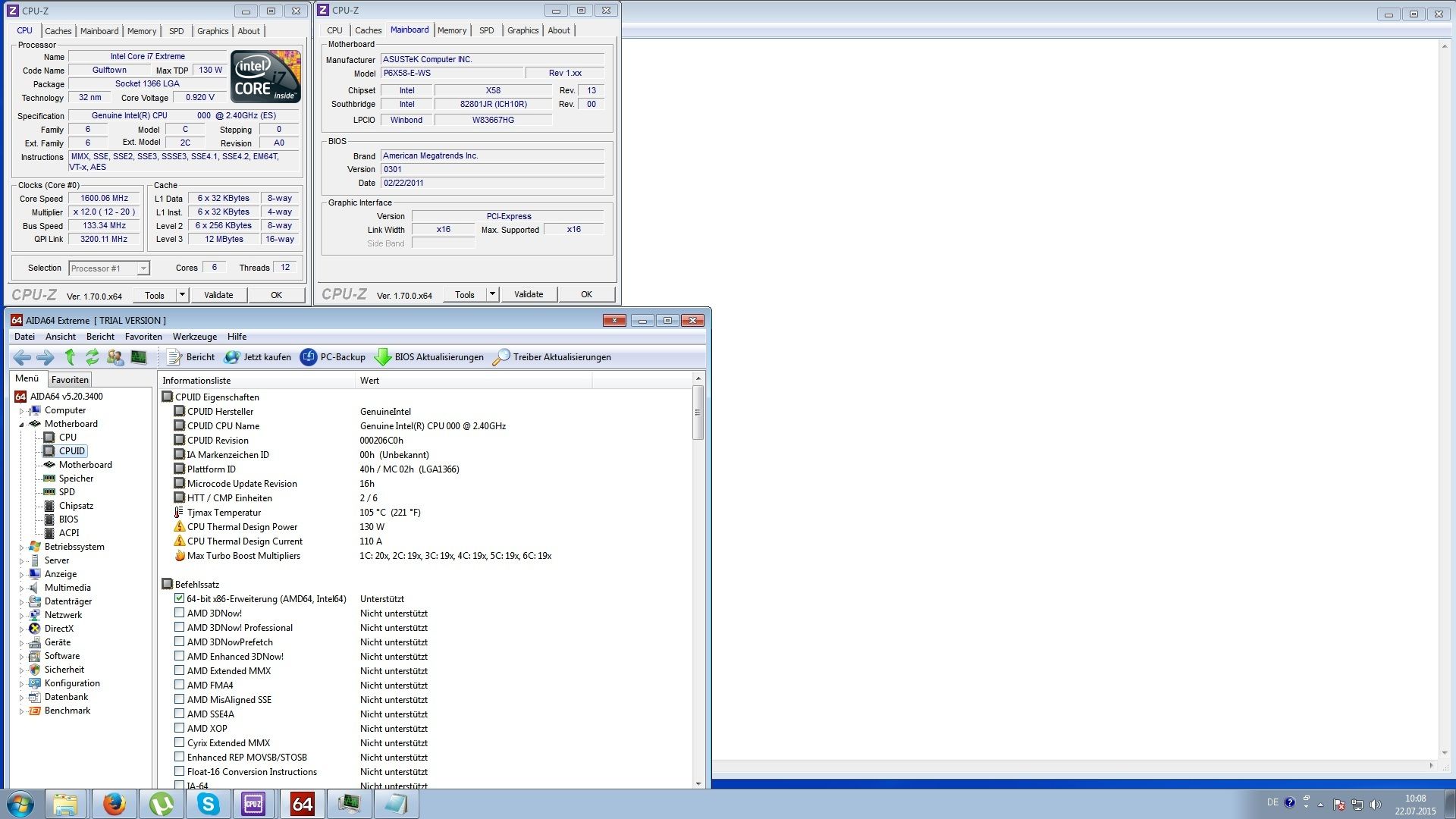The image size is (1456, 819).
Task: Open BIOS Aktualisierungen
Action: tap(429, 357)
